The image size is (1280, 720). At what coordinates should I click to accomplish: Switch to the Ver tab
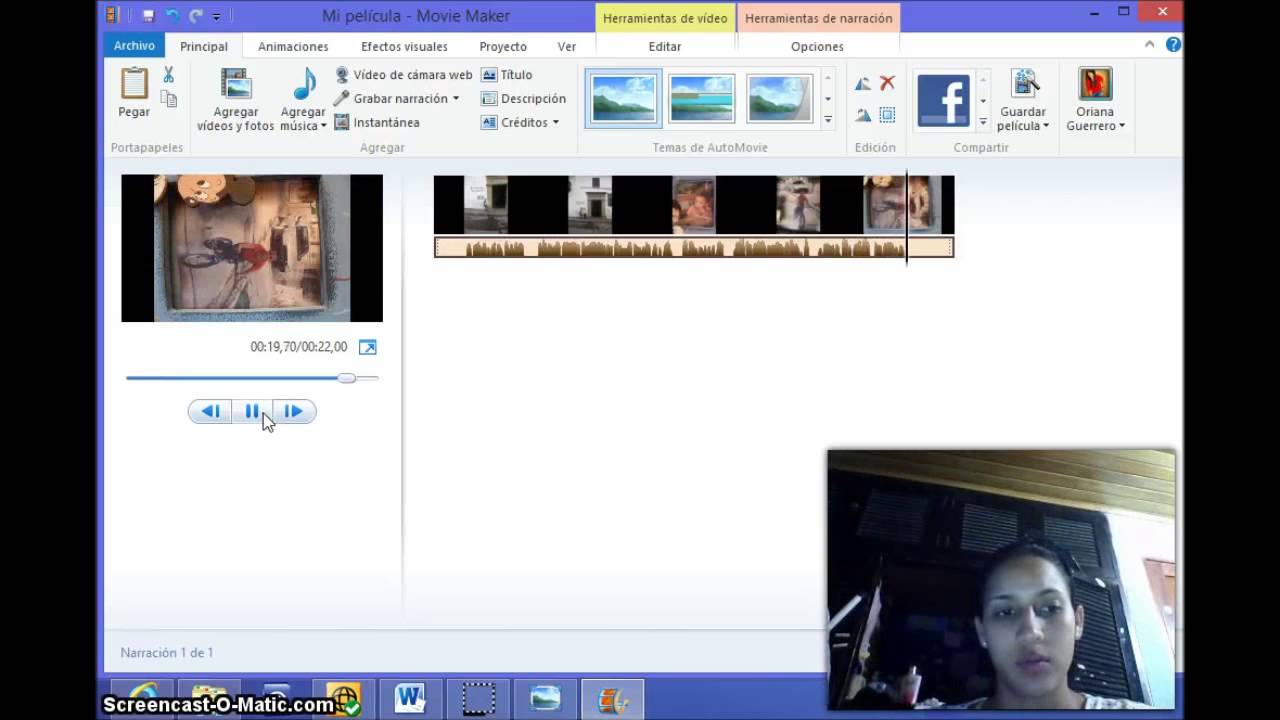click(567, 46)
